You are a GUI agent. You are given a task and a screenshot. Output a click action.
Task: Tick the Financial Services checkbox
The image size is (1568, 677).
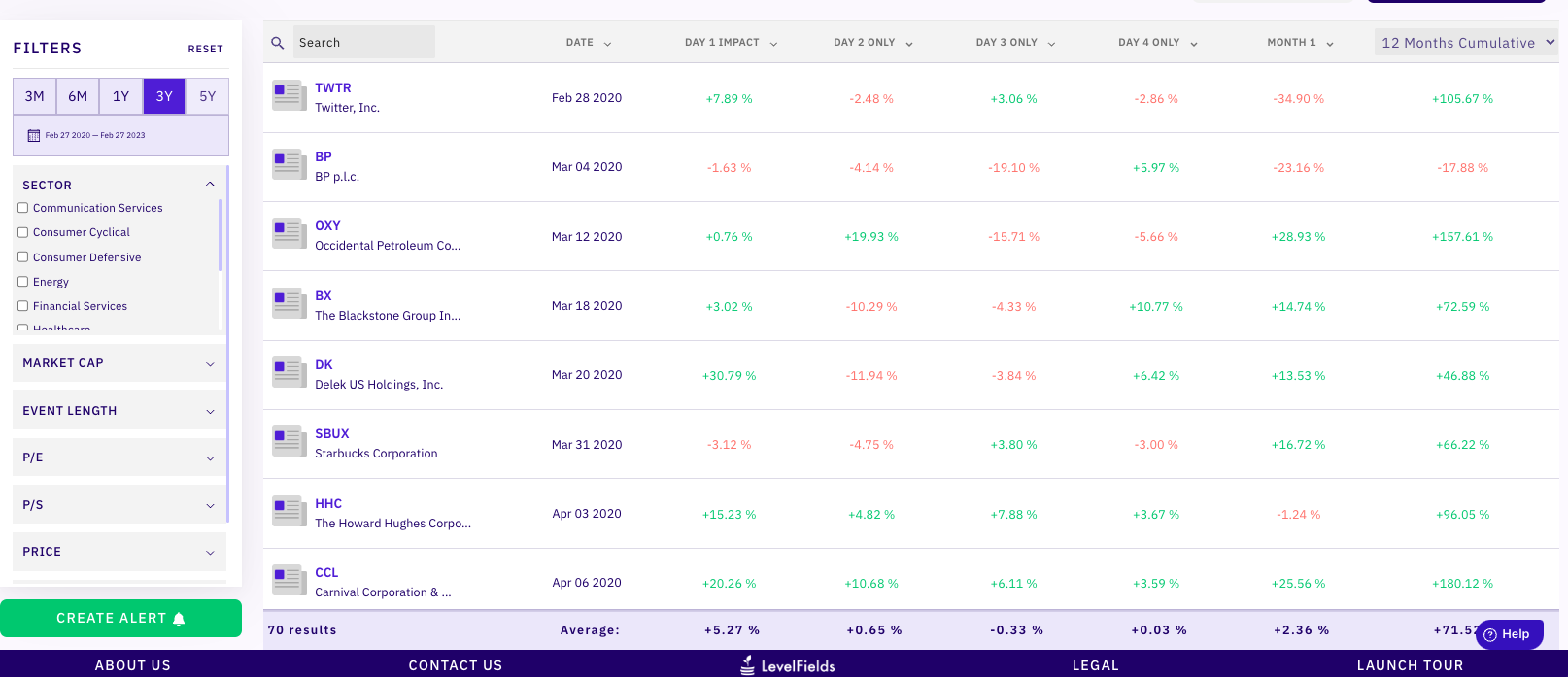pyautogui.click(x=22, y=306)
